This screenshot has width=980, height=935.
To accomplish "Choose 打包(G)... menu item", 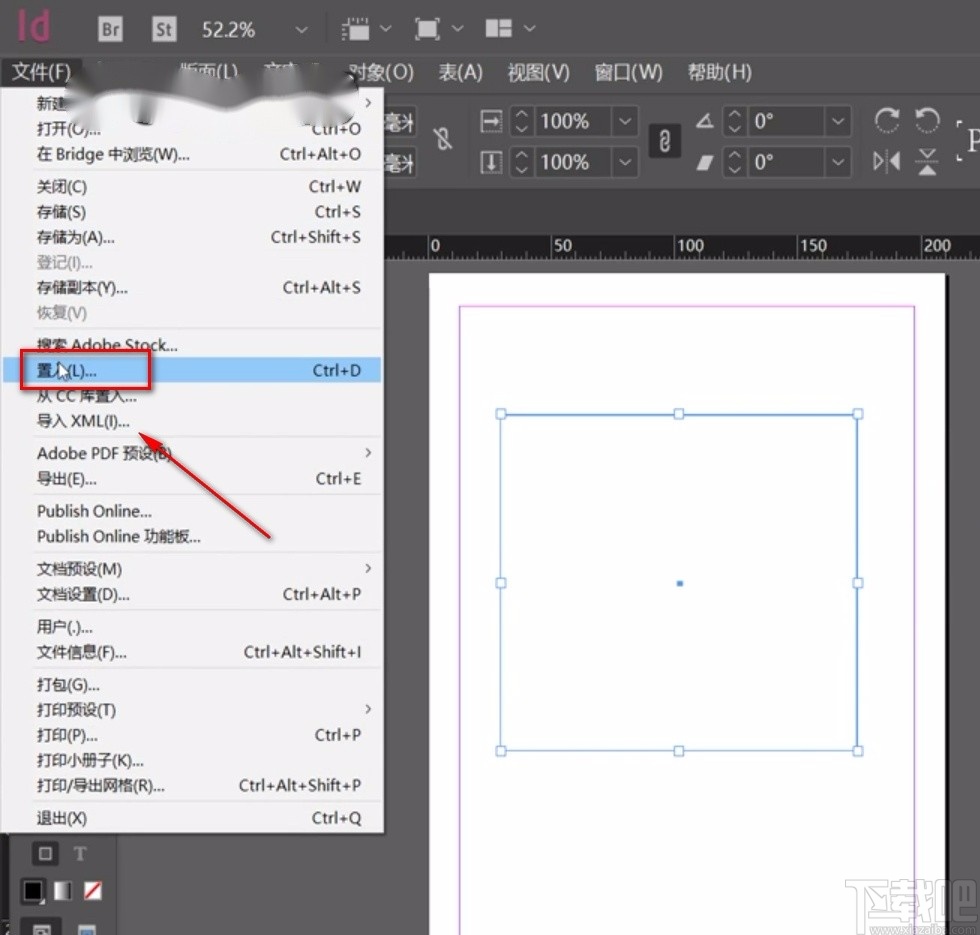I will [x=192, y=684].
